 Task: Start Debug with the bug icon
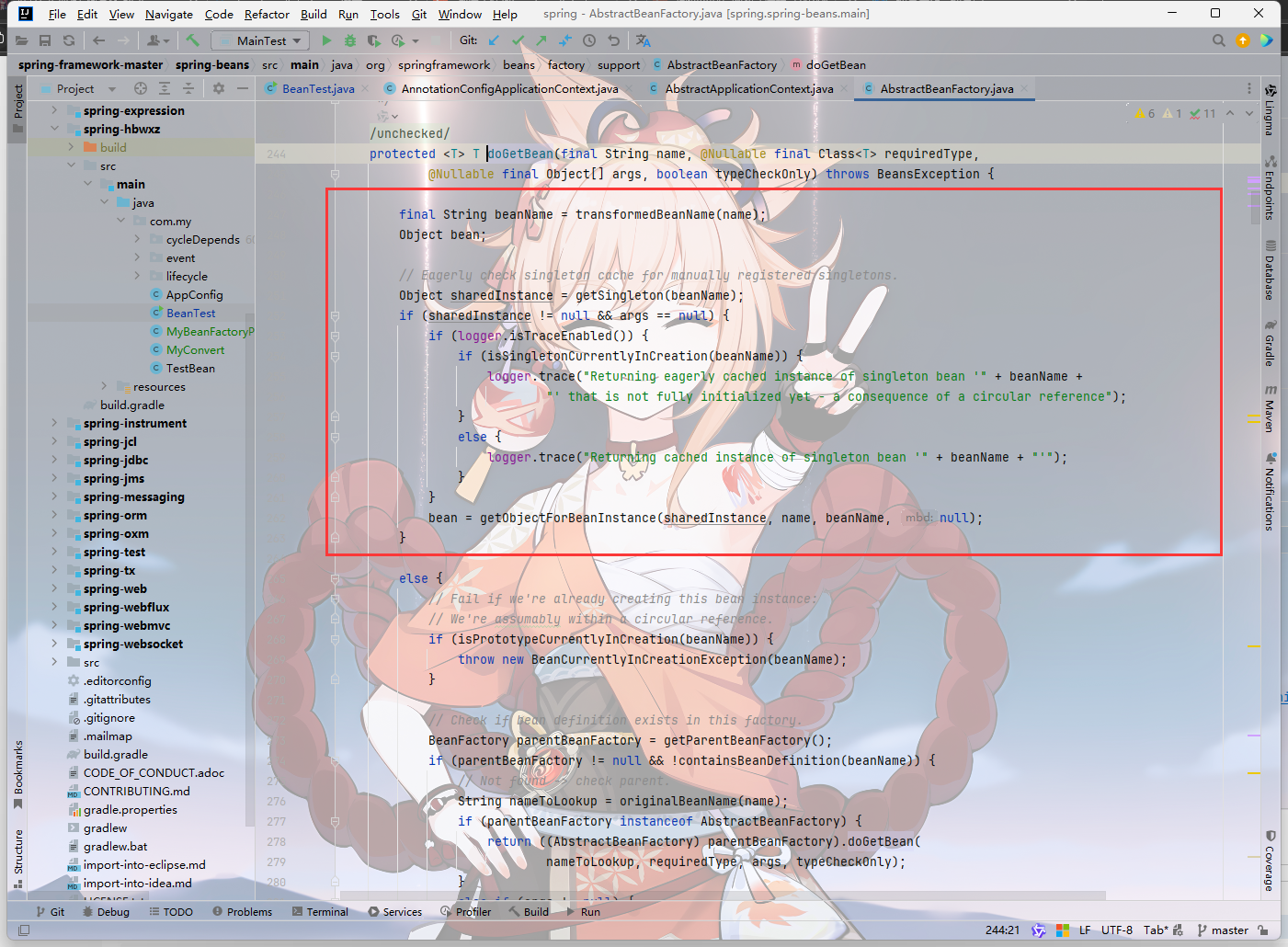350,40
